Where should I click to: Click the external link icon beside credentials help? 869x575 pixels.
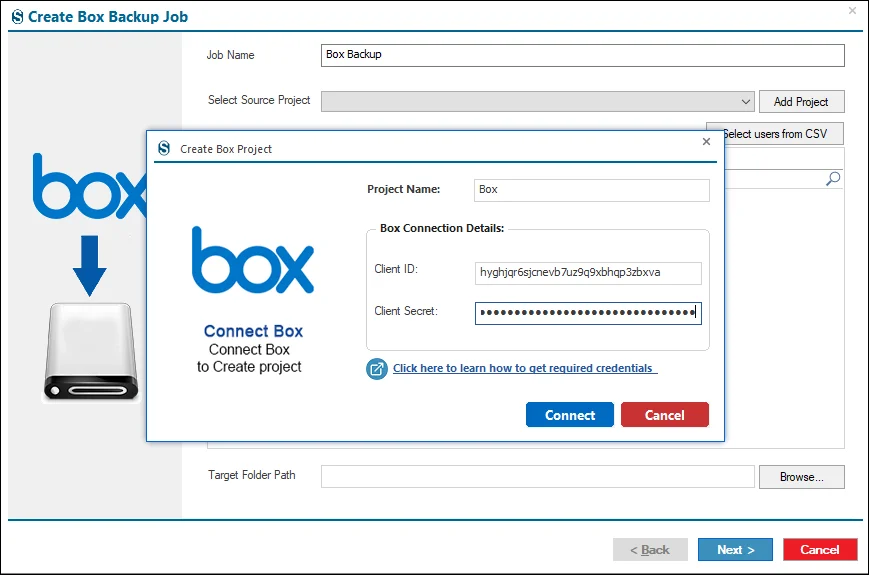pos(376,369)
